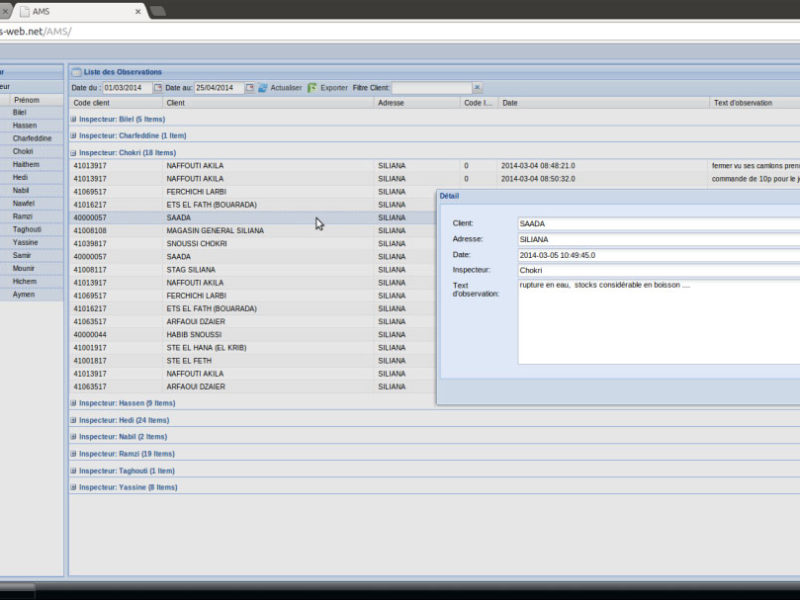Click in the Filtre Client input field
Screen dimensions: 800x600
(431, 88)
